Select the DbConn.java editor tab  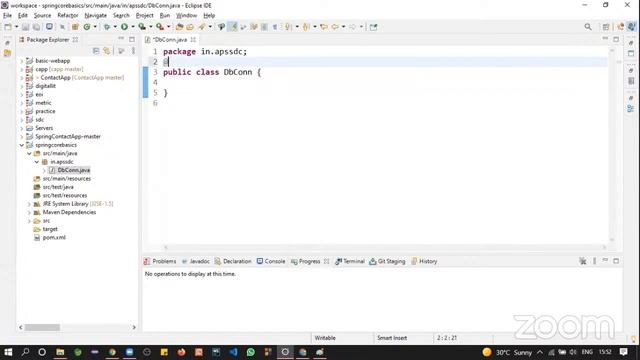coord(170,40)
